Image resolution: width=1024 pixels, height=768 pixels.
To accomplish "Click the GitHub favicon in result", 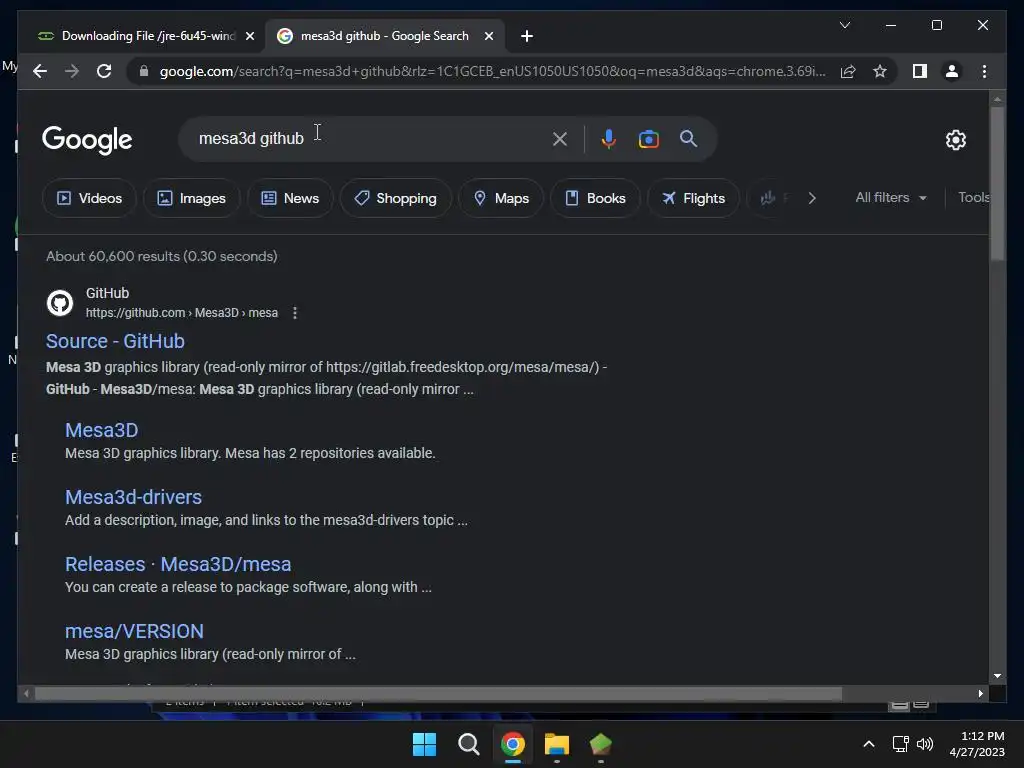I will click(60, 303).
